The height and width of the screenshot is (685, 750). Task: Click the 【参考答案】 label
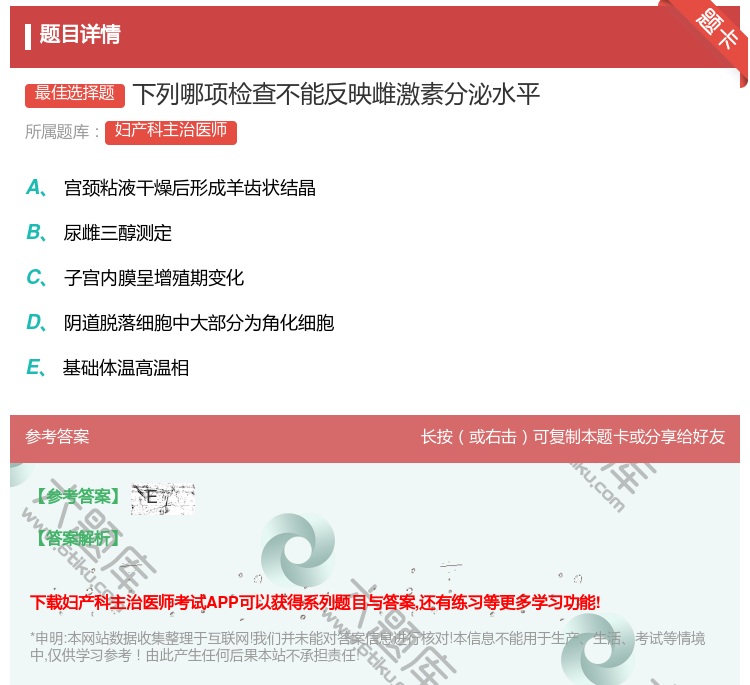(78, 497)
